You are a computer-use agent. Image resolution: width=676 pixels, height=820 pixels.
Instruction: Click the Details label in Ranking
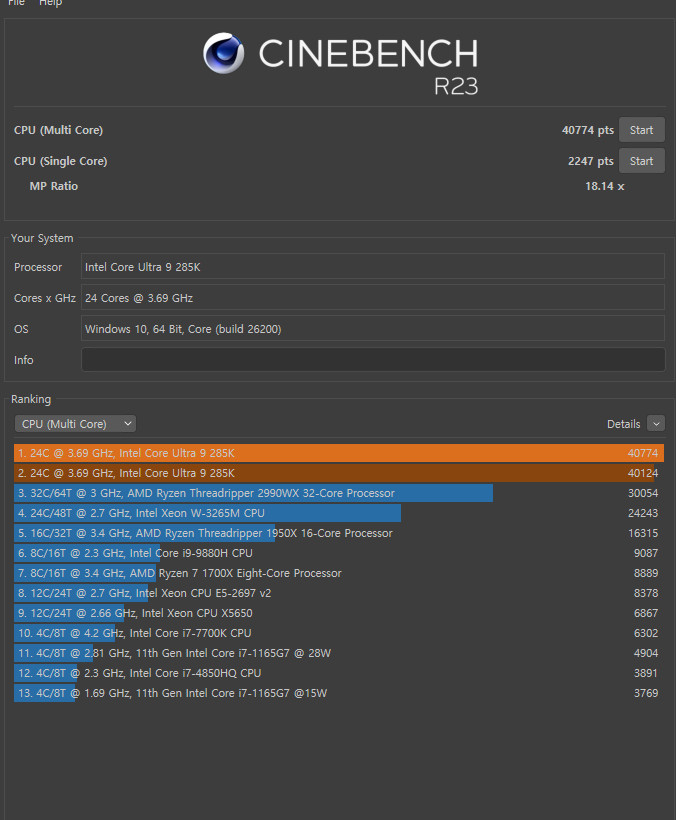(x=623, y=424)
